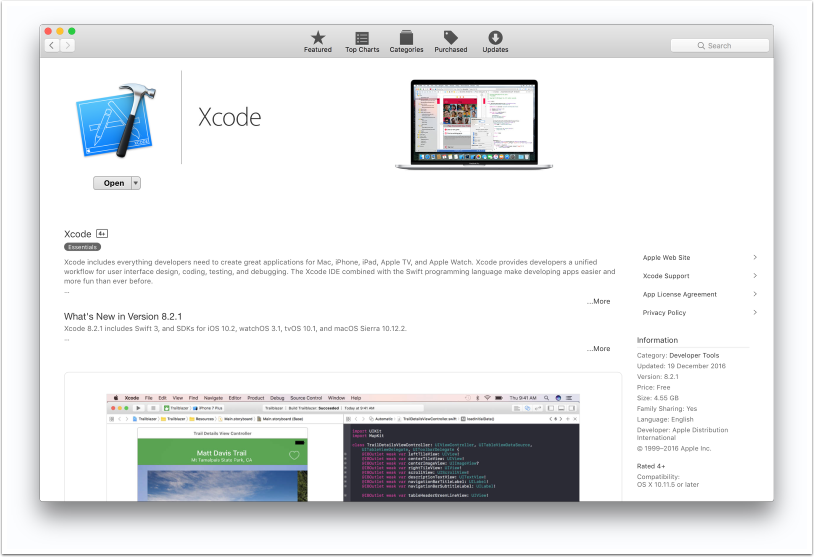This screenshot has width=814, height=557.
Task: Open the Featured tab star icon
Action: click(x=318, y=38)
